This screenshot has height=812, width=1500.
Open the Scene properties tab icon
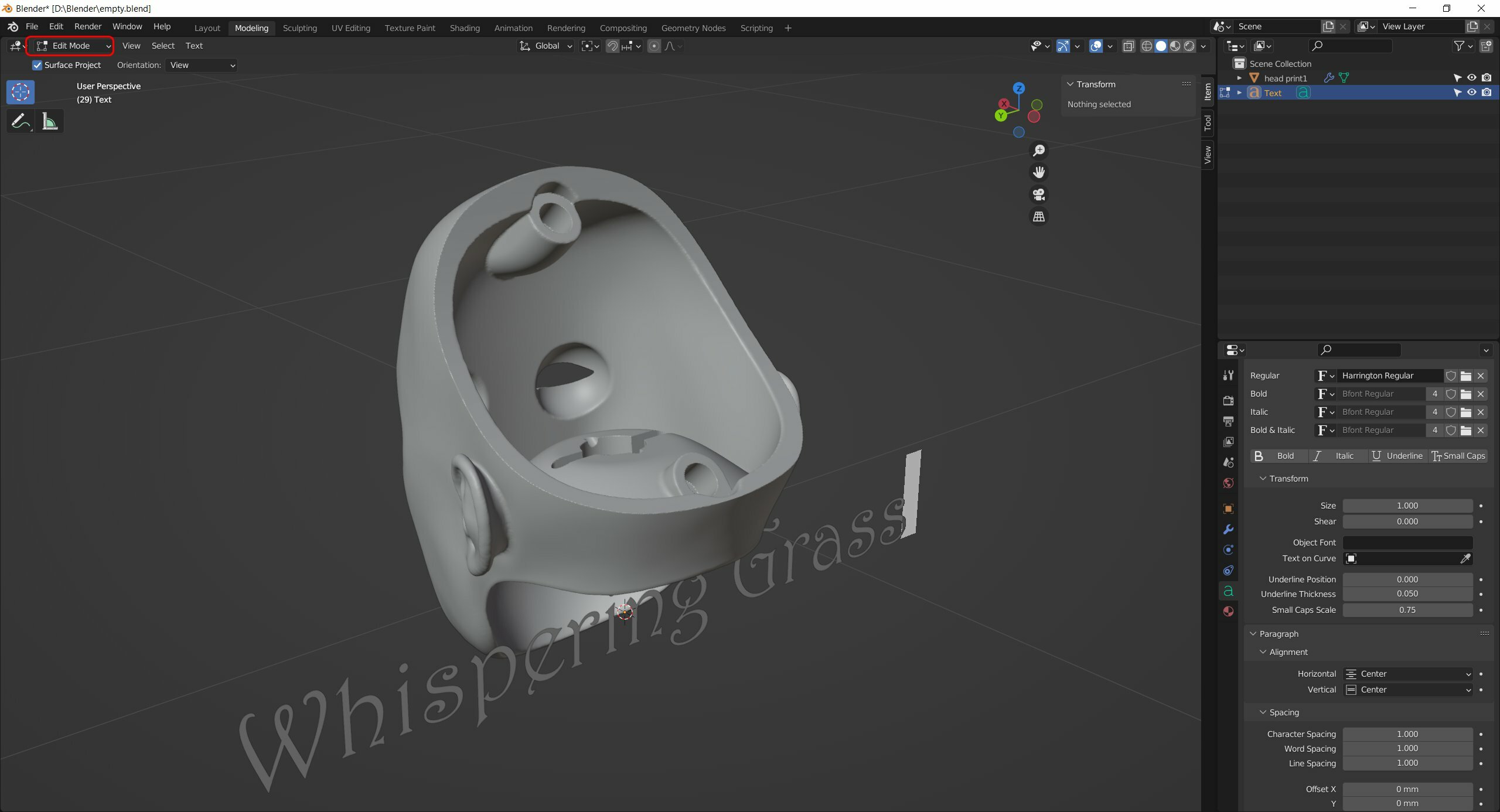click(x=1228, y=462)
